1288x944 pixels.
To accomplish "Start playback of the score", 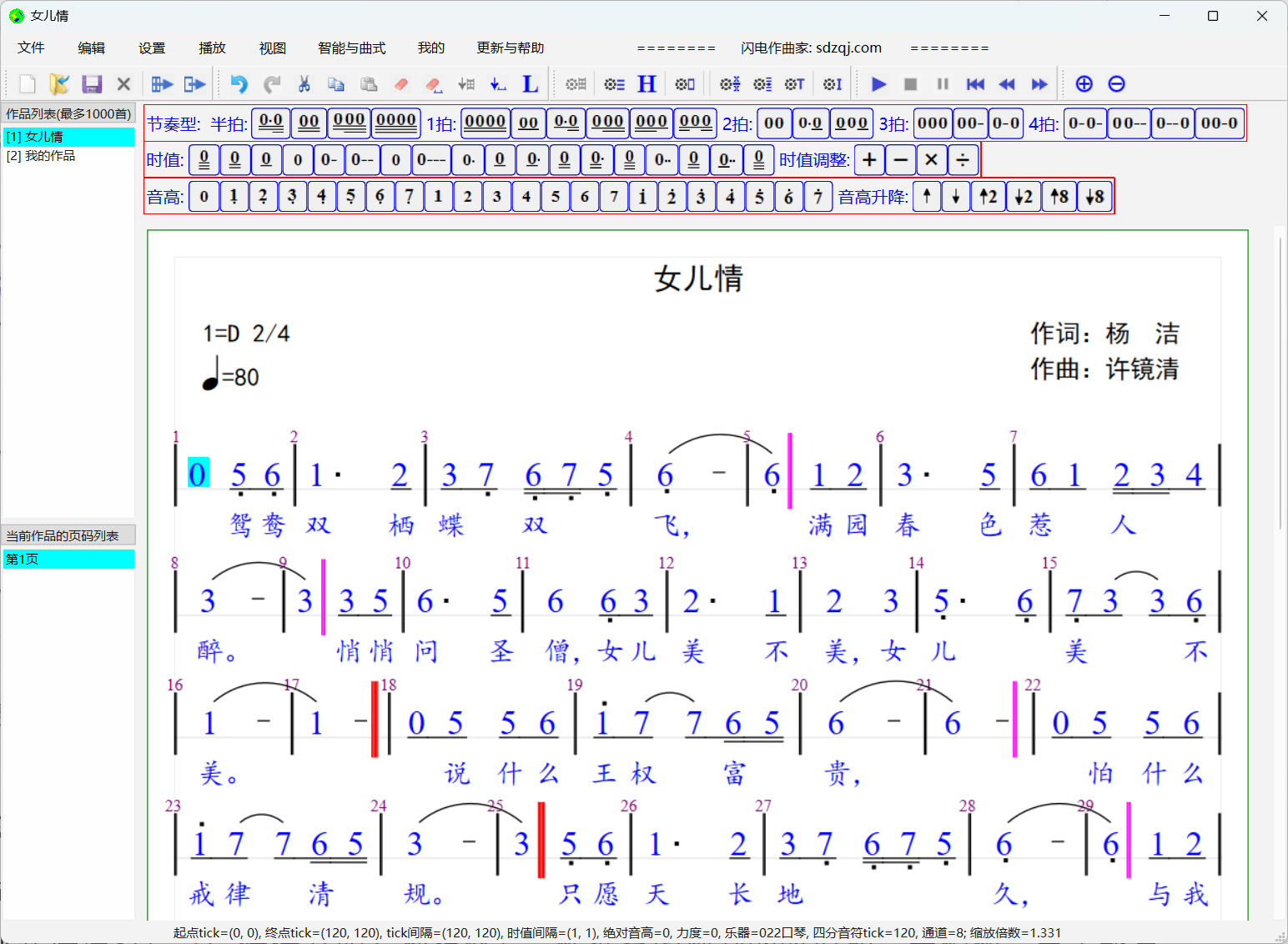I will coord(878,84).
